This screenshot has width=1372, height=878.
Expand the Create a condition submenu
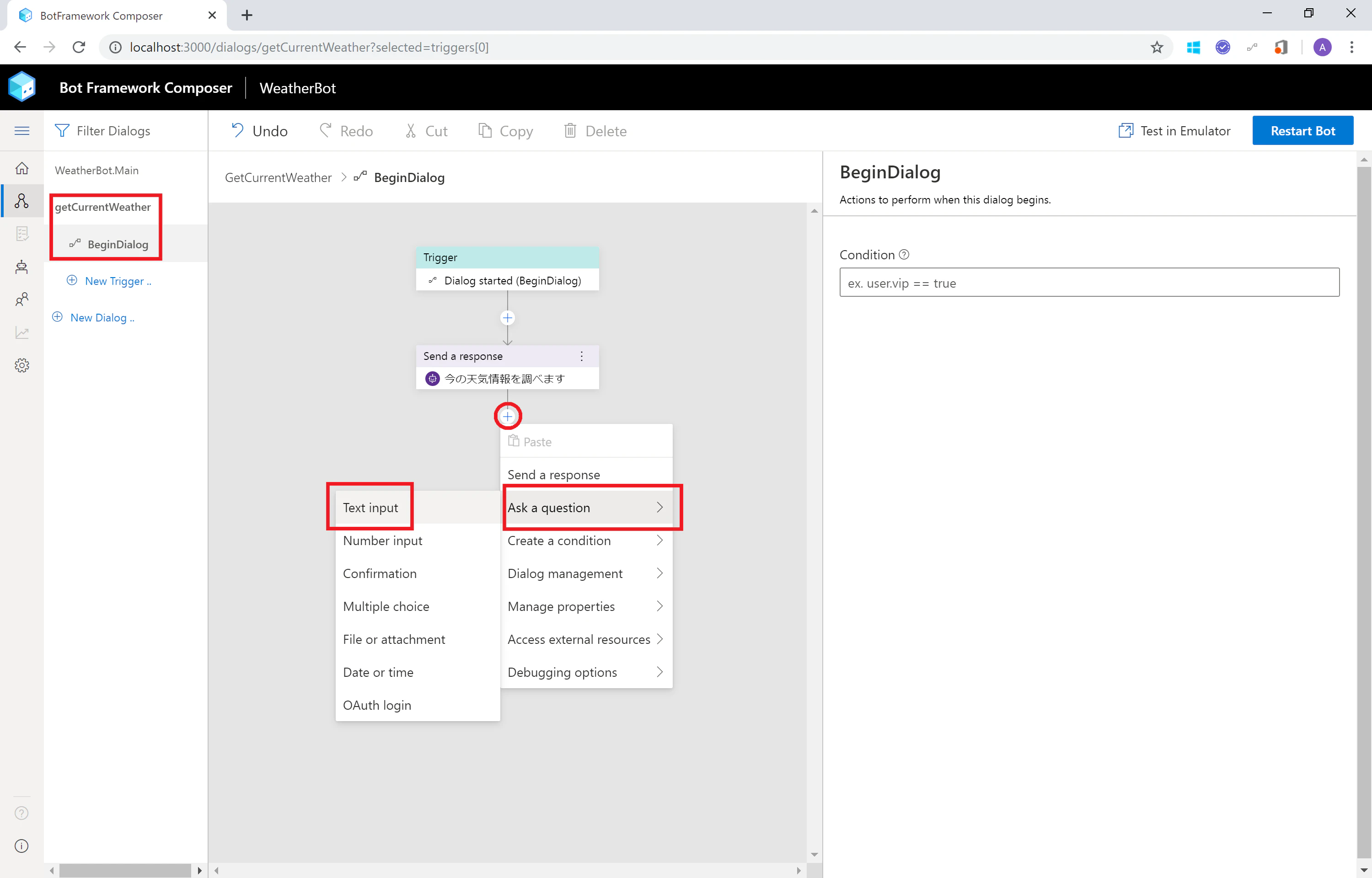[587, 541]
